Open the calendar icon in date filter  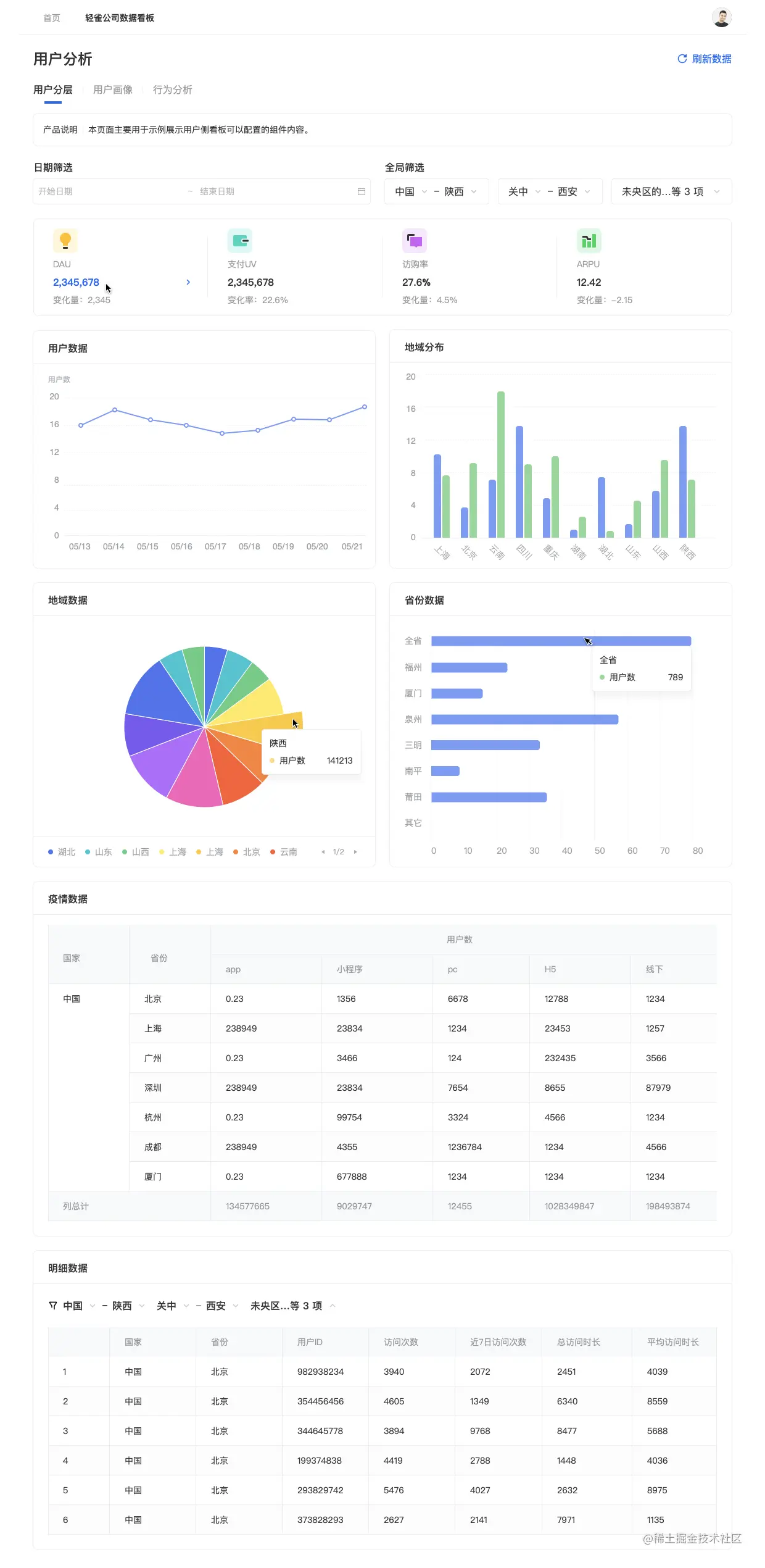point(362,191)
